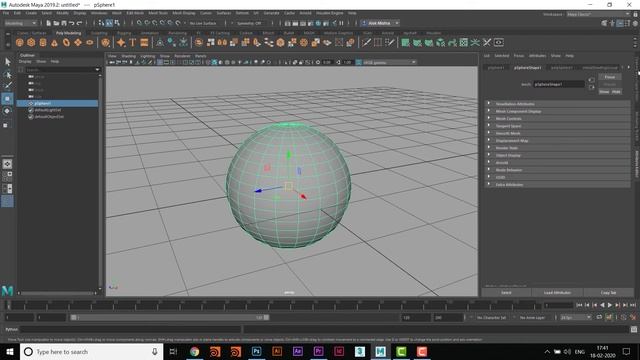This screenshot has width=640, height=360.
Task: Create a polygon cone from the shelf
Action: 54,42
